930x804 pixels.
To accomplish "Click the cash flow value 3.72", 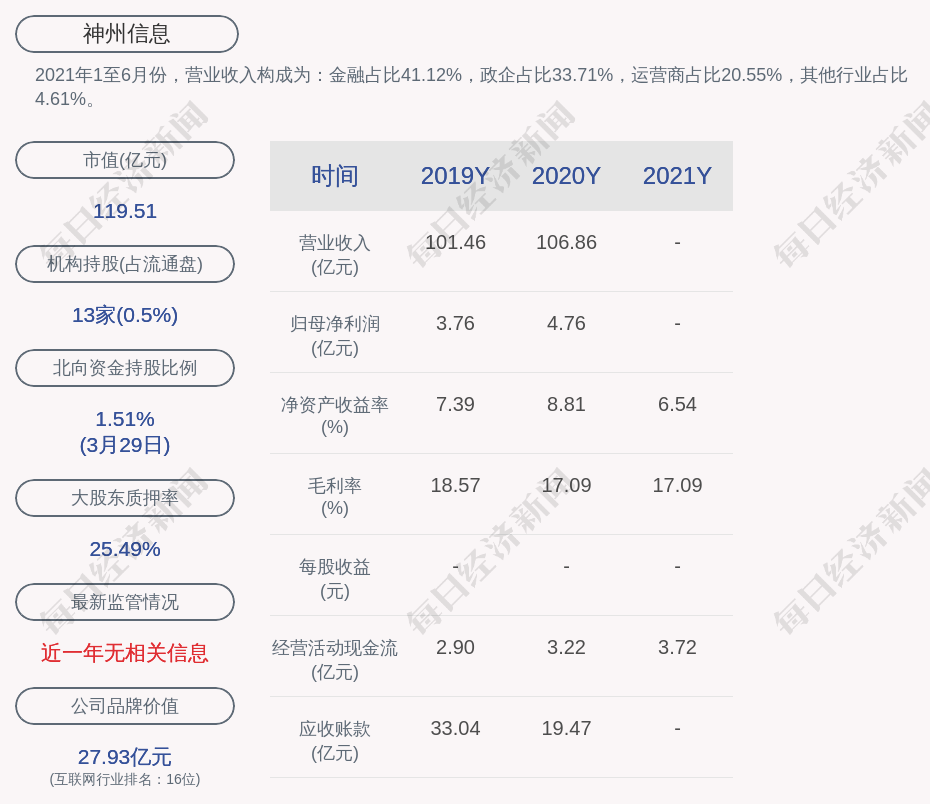I will pos(677,647).
